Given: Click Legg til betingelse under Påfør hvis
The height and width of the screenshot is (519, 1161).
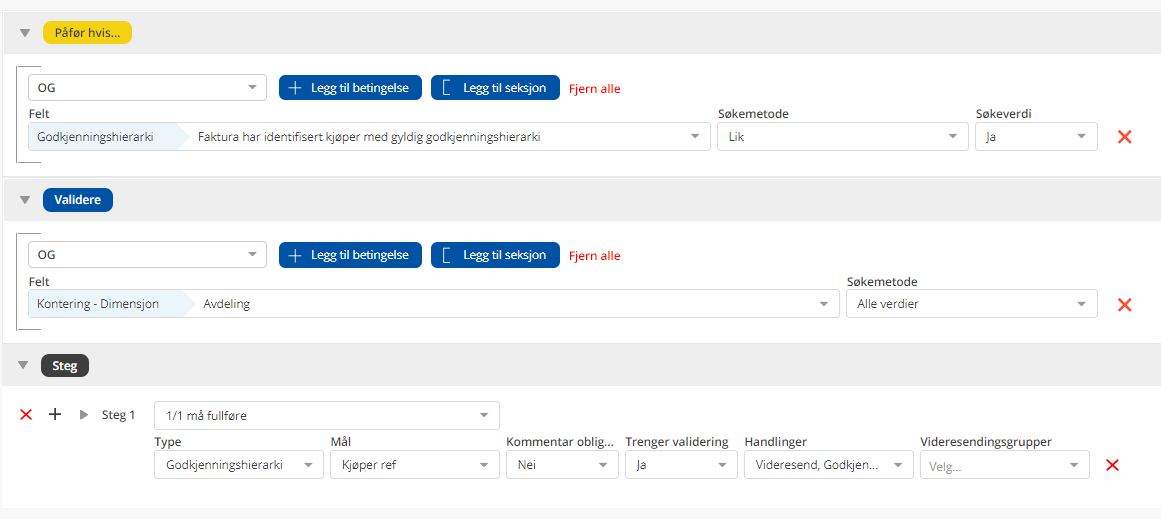Looking at the screenshot, I should 350,88.
